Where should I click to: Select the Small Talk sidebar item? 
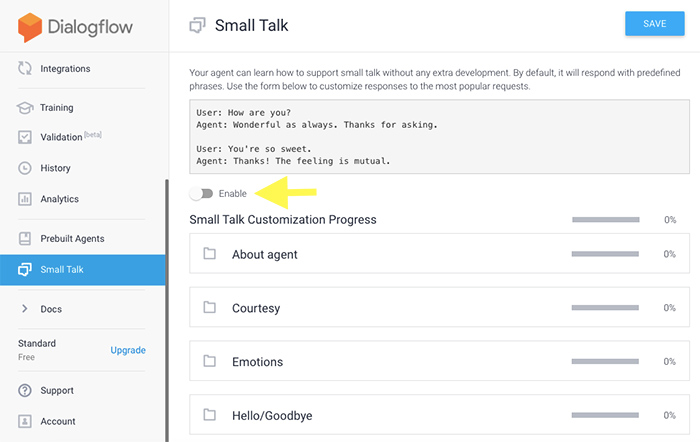pos(83,270)
